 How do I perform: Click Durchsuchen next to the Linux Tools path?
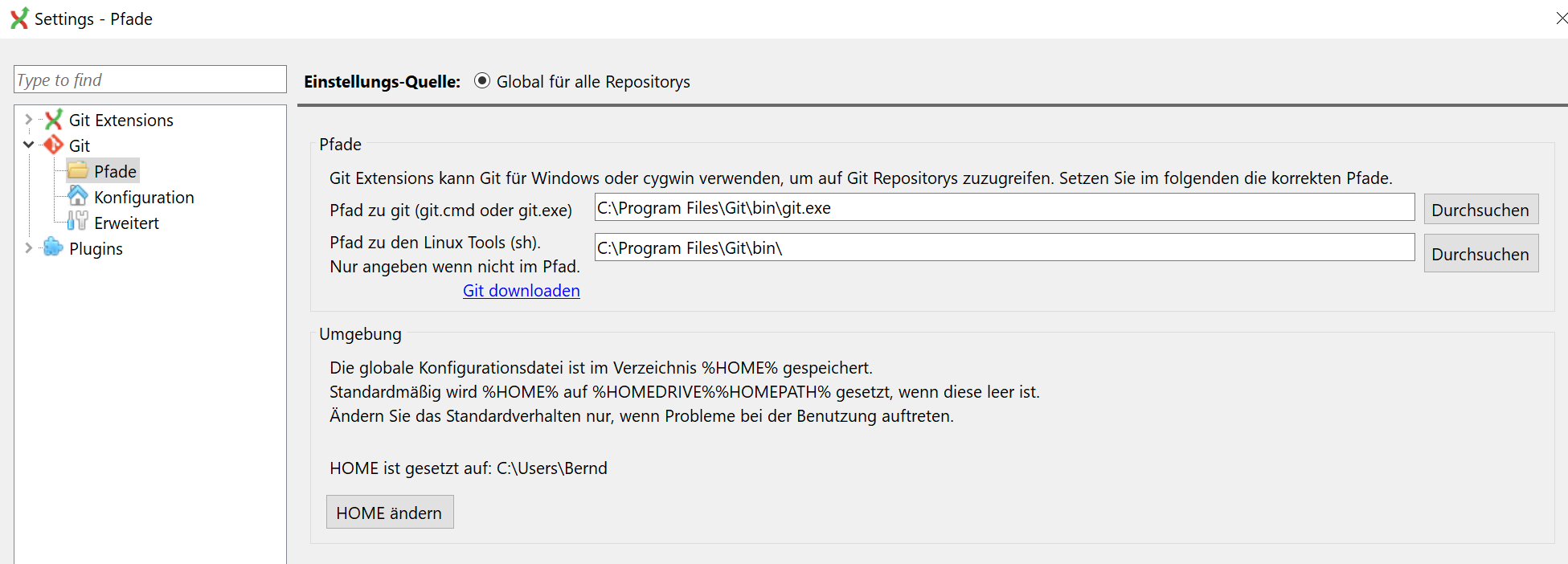click(1480, 253)
